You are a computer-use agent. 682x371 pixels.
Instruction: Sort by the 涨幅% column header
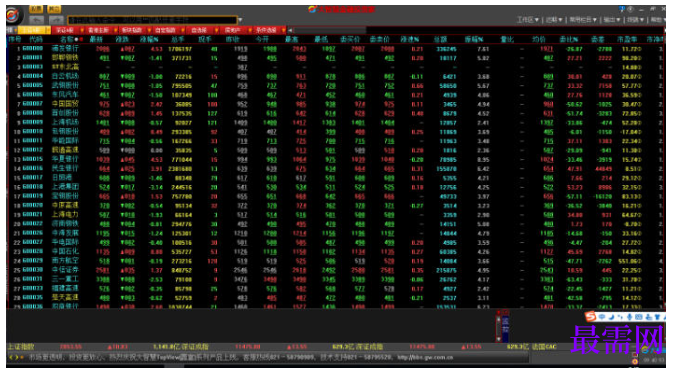pyautogui.click(x=149, y=40)
